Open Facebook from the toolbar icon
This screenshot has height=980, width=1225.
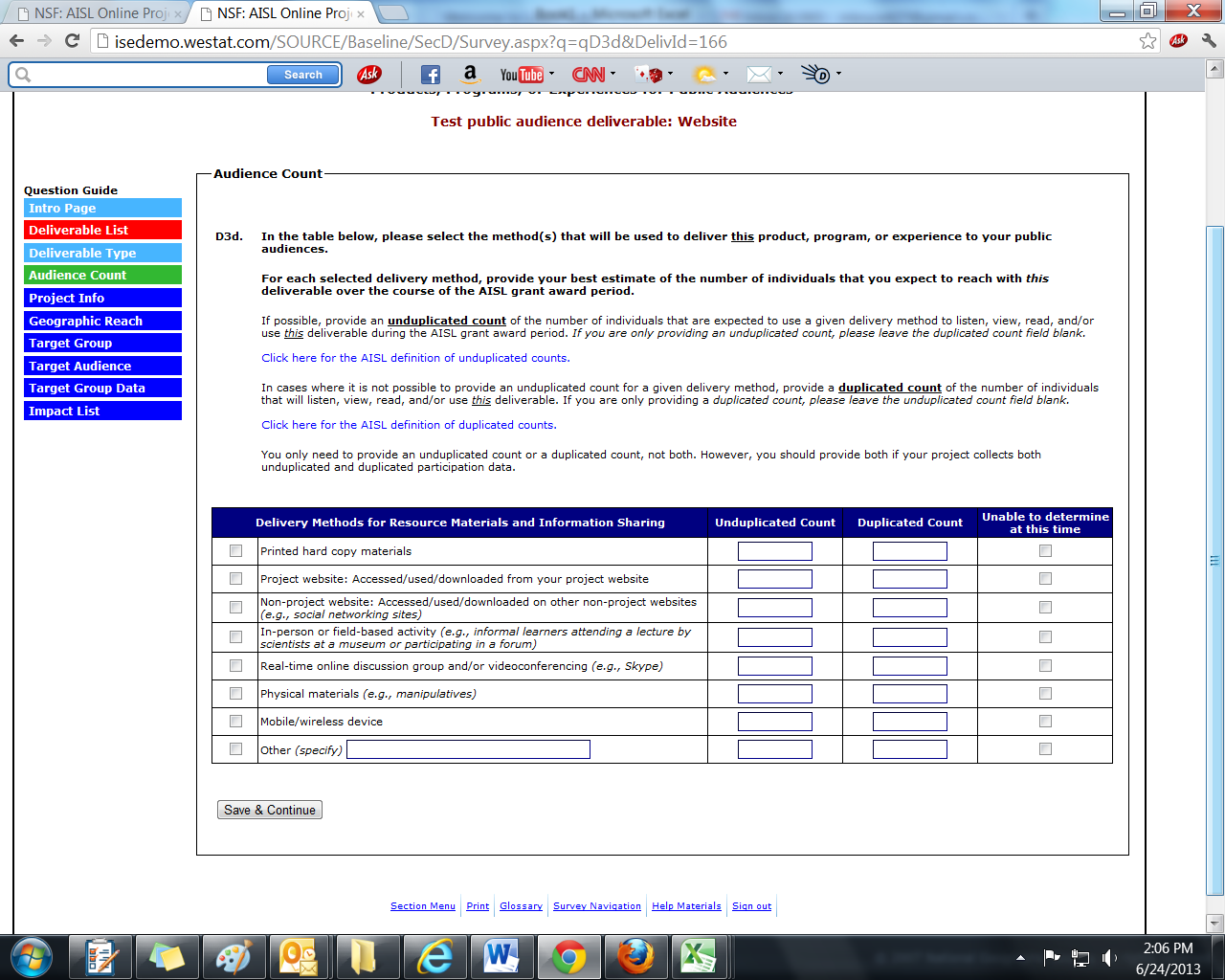click(431, 75)
